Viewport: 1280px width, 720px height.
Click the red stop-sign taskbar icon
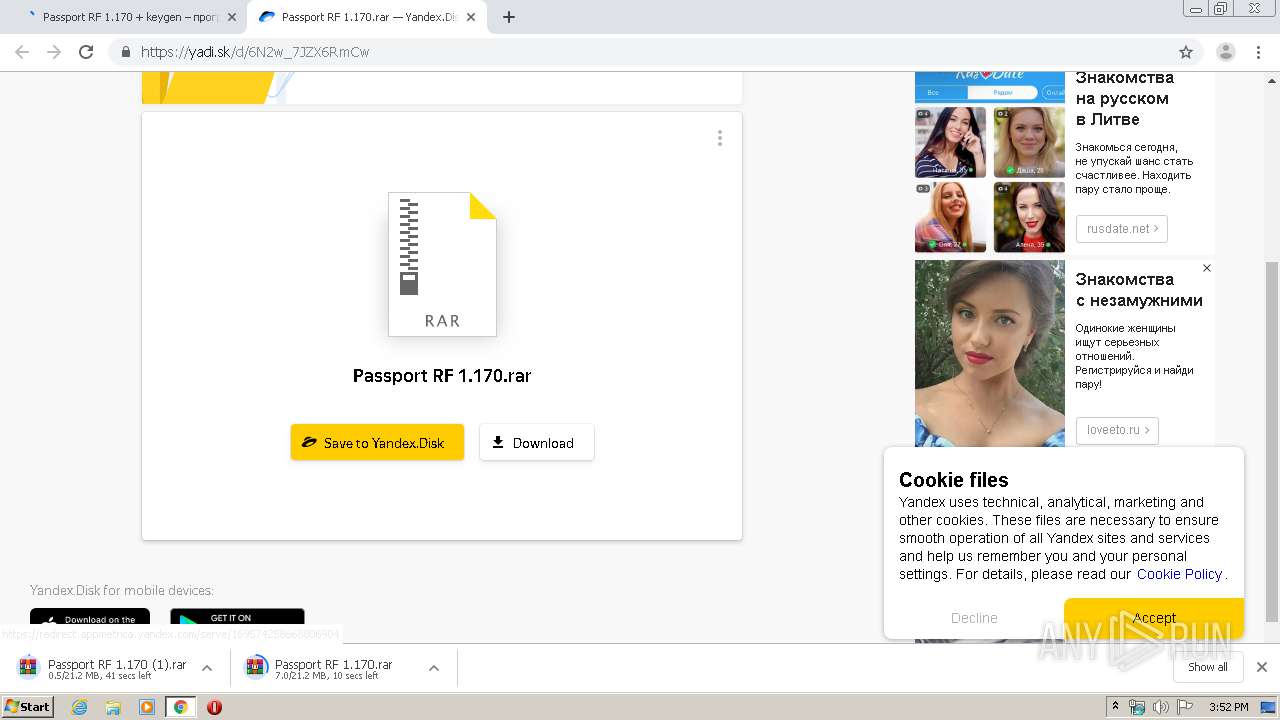(214, 707)
